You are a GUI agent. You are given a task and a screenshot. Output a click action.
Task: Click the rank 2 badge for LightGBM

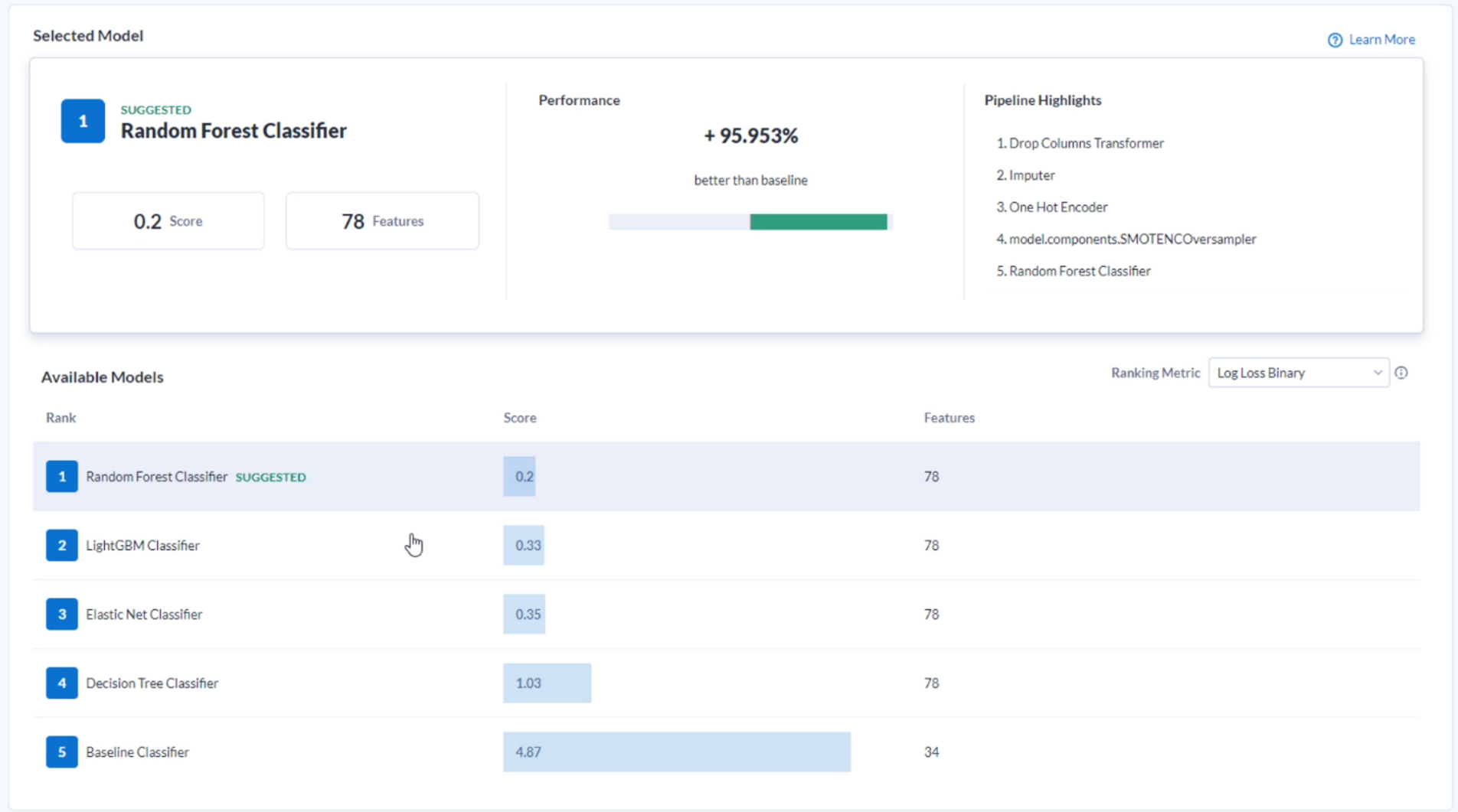62,545
